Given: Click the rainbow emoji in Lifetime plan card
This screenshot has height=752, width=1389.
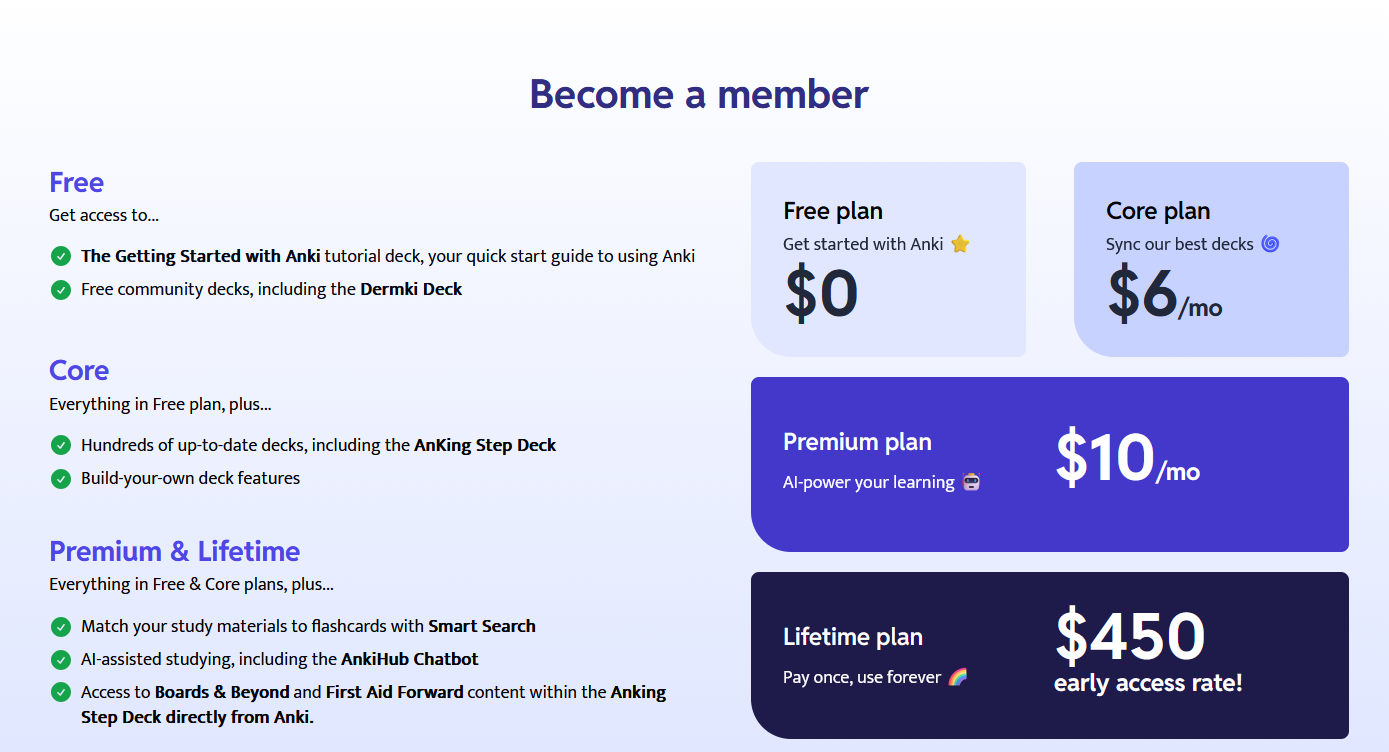Looking at the screenshot, I should [x=958, y=677].
